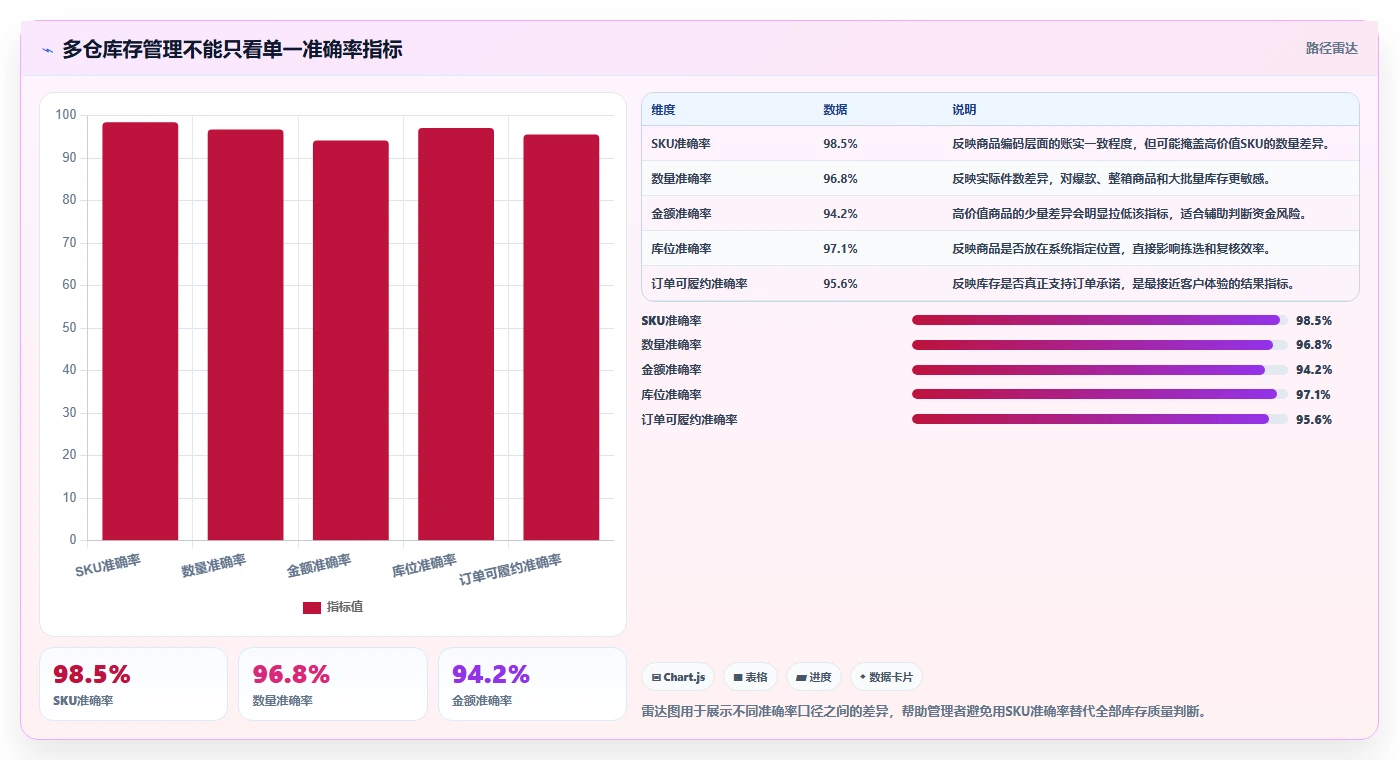Image resolution: width=1399 pixels, height=760 pixels.
Task: Click the 96.8% value in the table
Action: 840,179
